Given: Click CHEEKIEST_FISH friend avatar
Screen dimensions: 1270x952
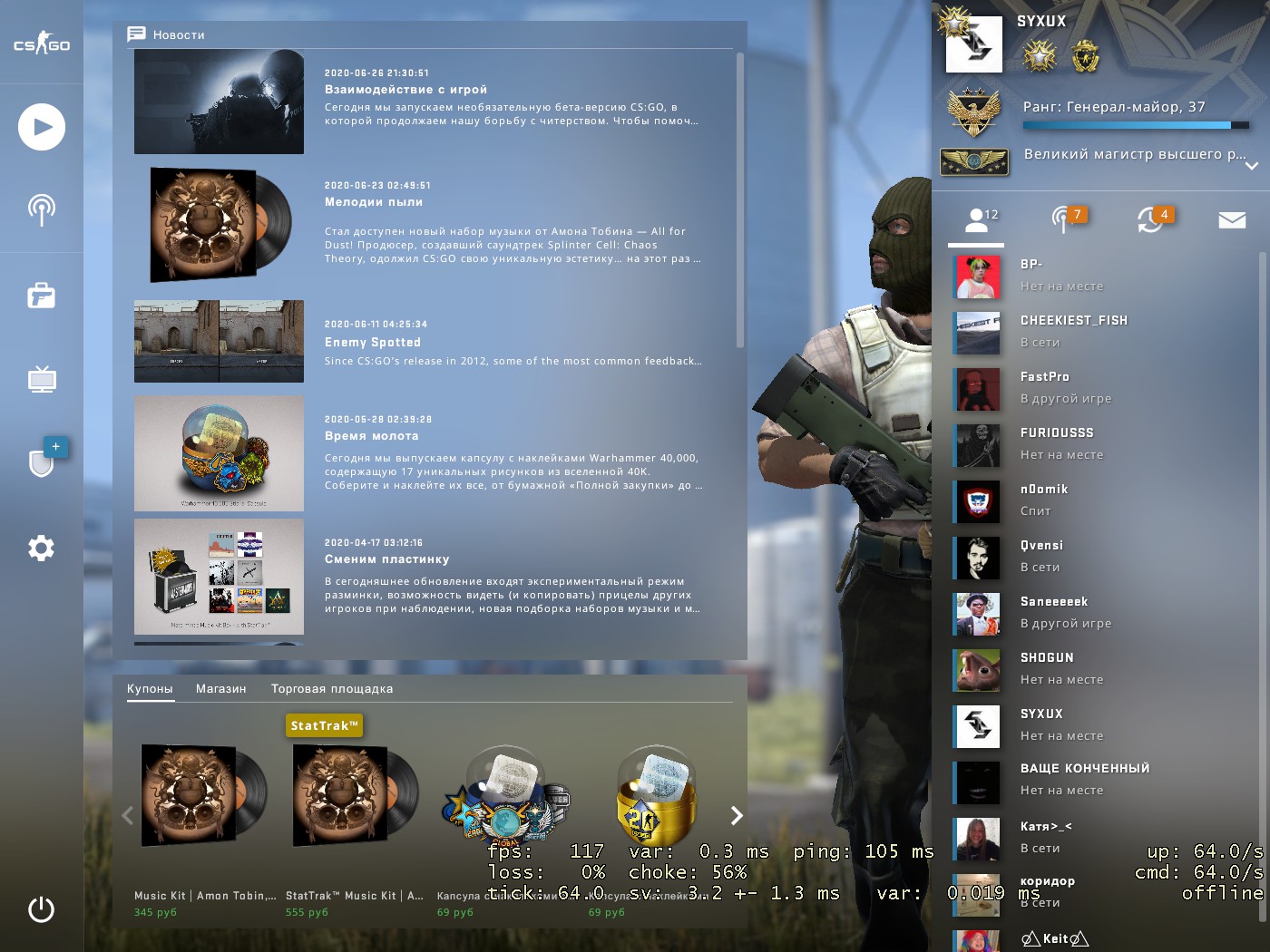Looking at the screenshot, I should point(977,333).
